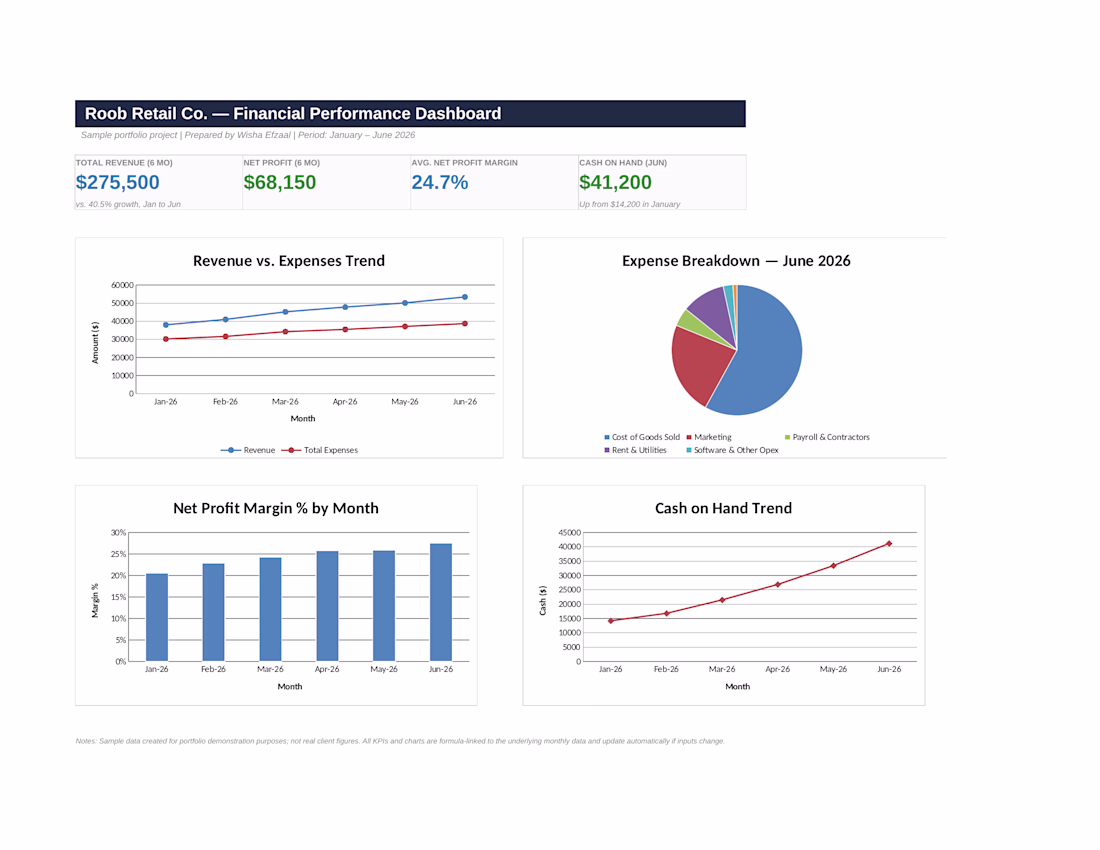Click the 45000 axis label in the cash chart
This screenshot has width=1100, height=850.
click(570, 533)
